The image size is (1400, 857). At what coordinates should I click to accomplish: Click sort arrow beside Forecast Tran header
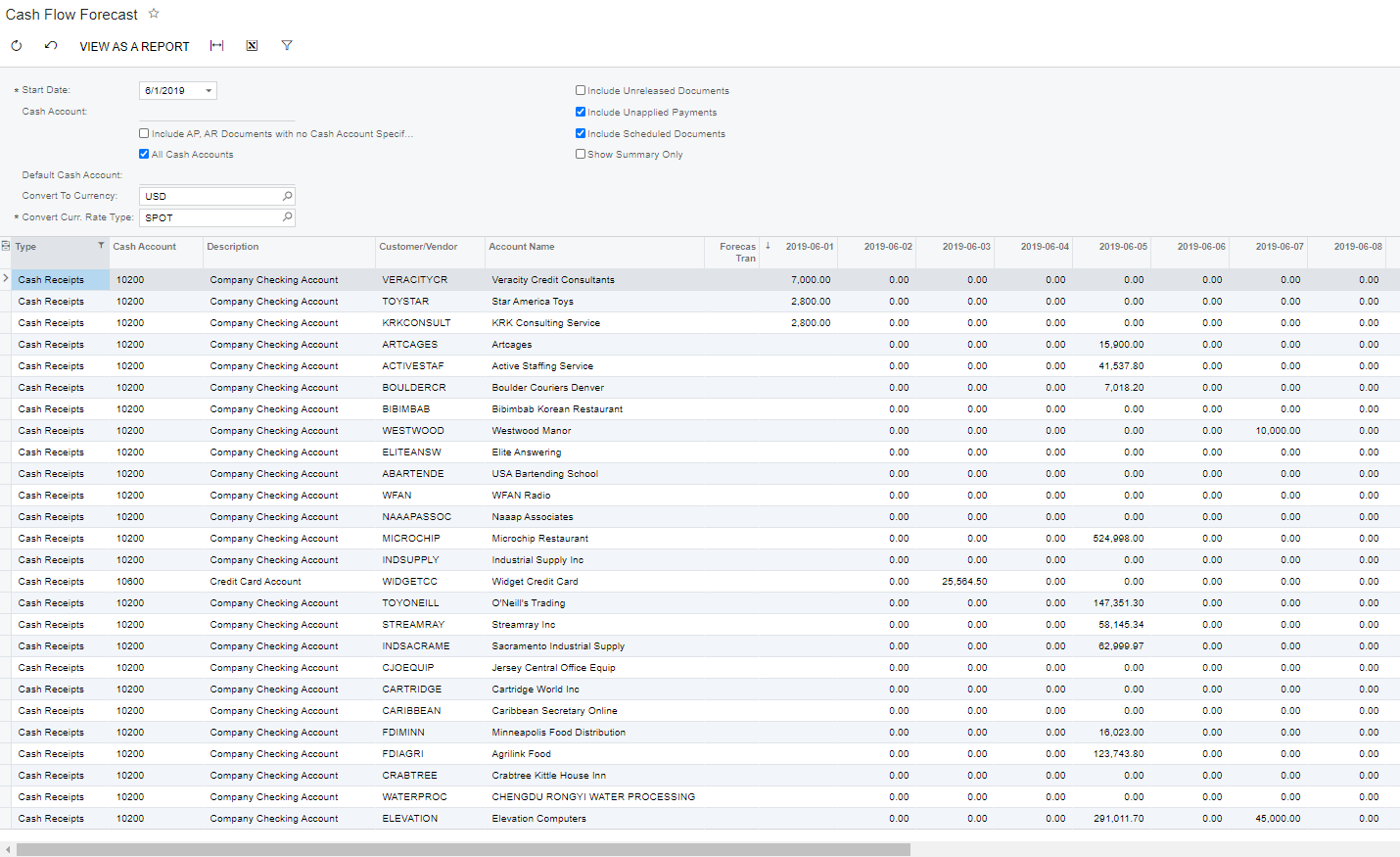(768, 246)
